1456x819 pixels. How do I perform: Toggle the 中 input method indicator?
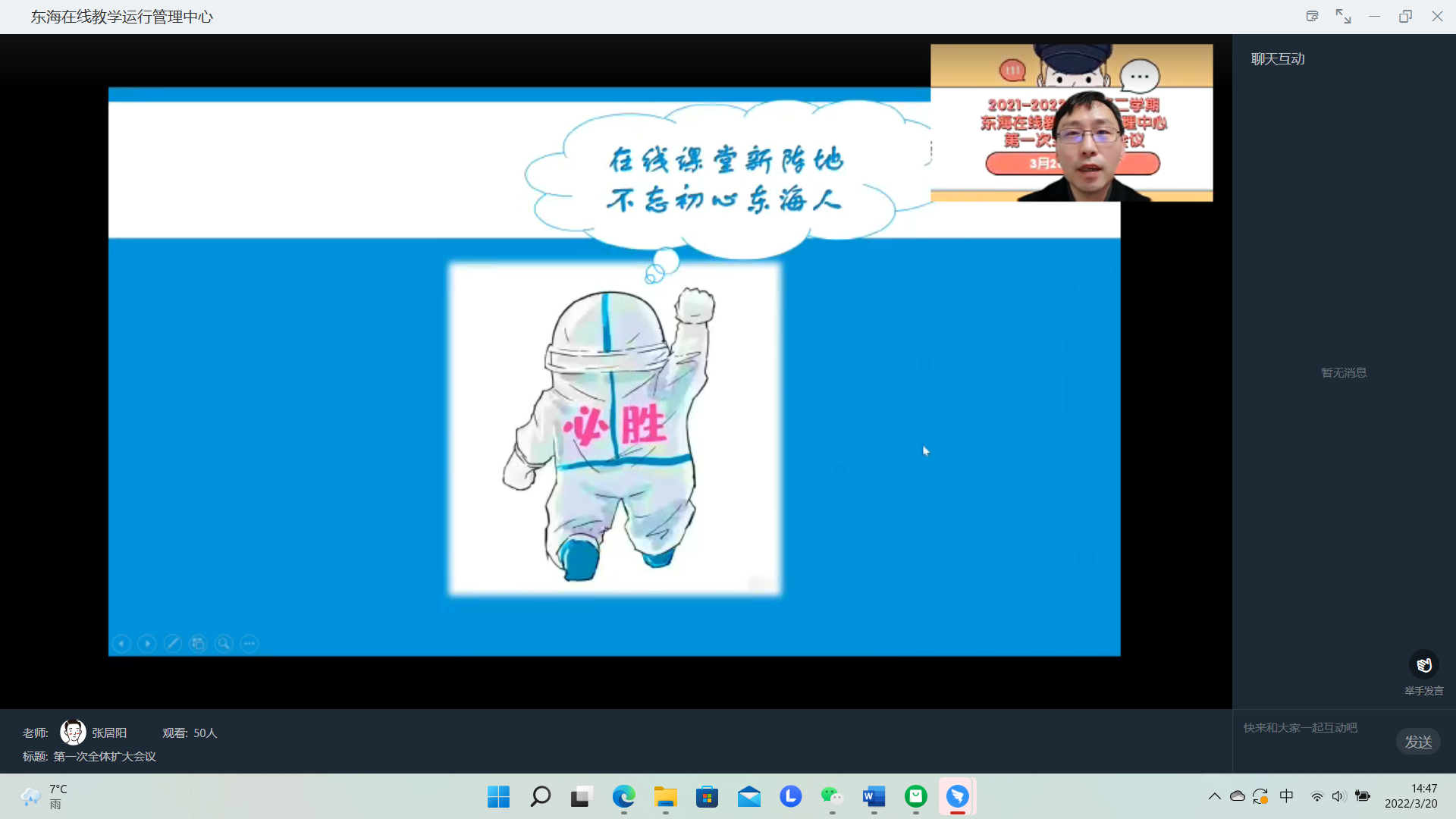point(1286,796)
